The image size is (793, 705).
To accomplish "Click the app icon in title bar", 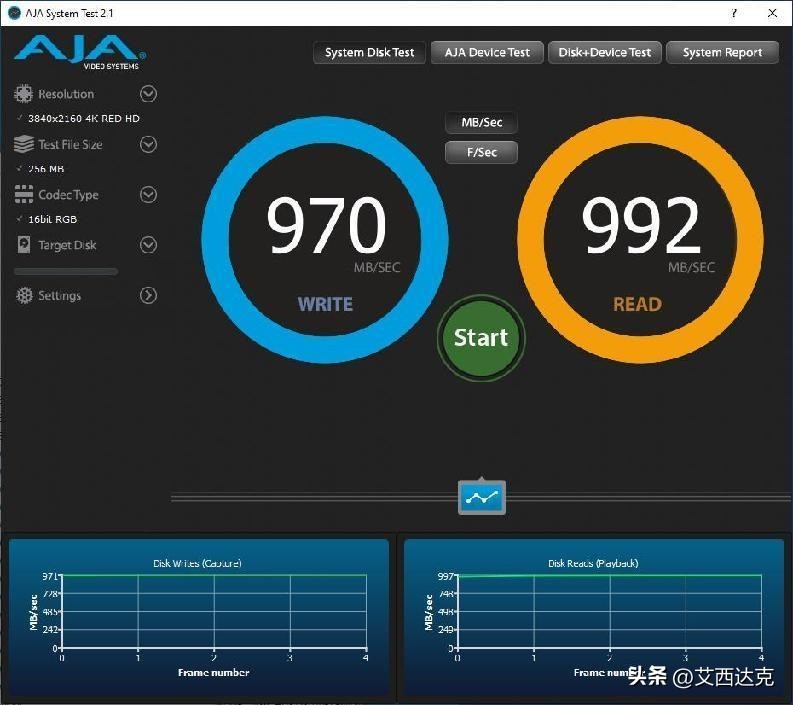I will pyautogui.click(x=13, y=12).
